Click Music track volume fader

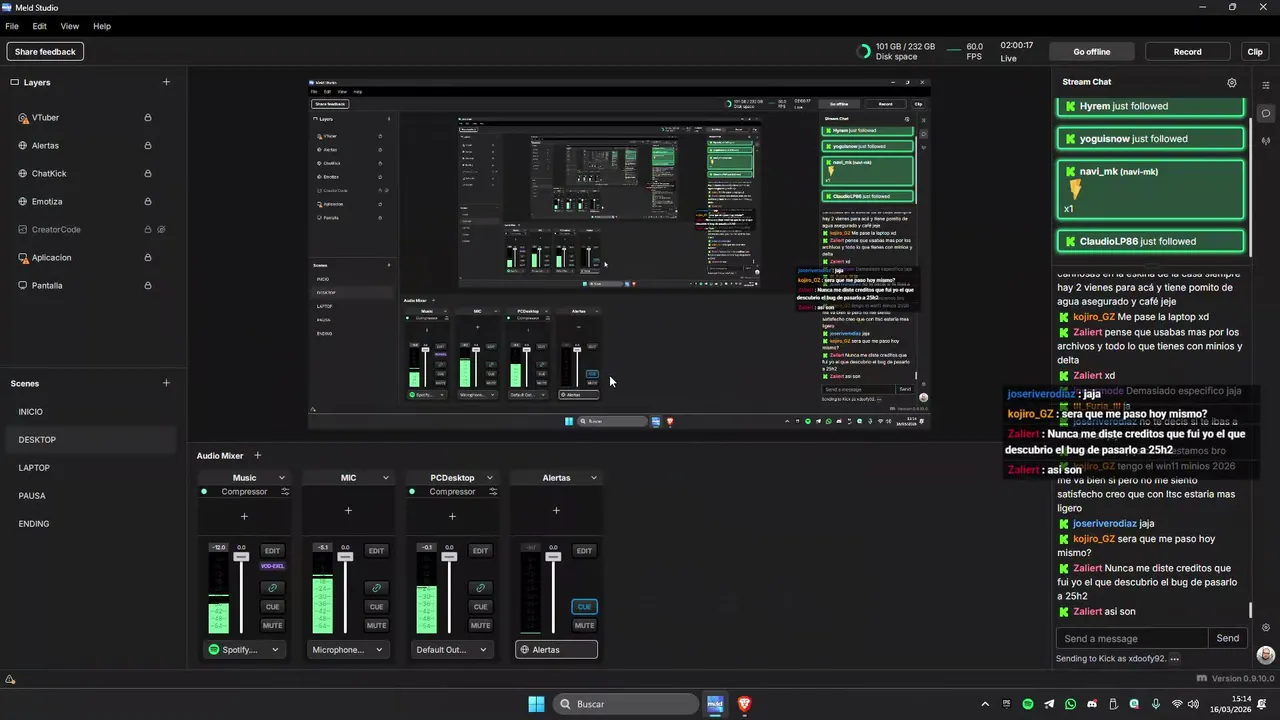241,556
